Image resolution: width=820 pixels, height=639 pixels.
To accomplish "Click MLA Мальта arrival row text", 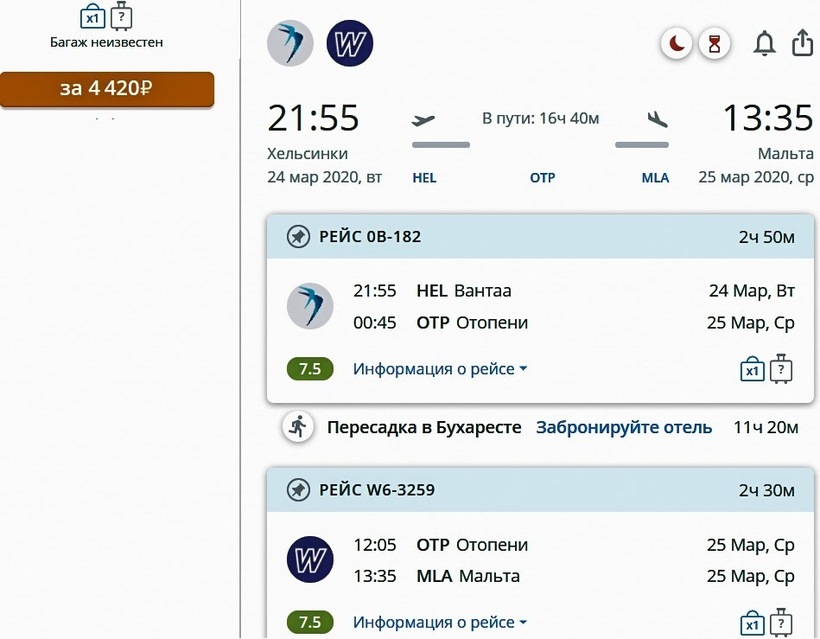I will [x=468, y=576].
